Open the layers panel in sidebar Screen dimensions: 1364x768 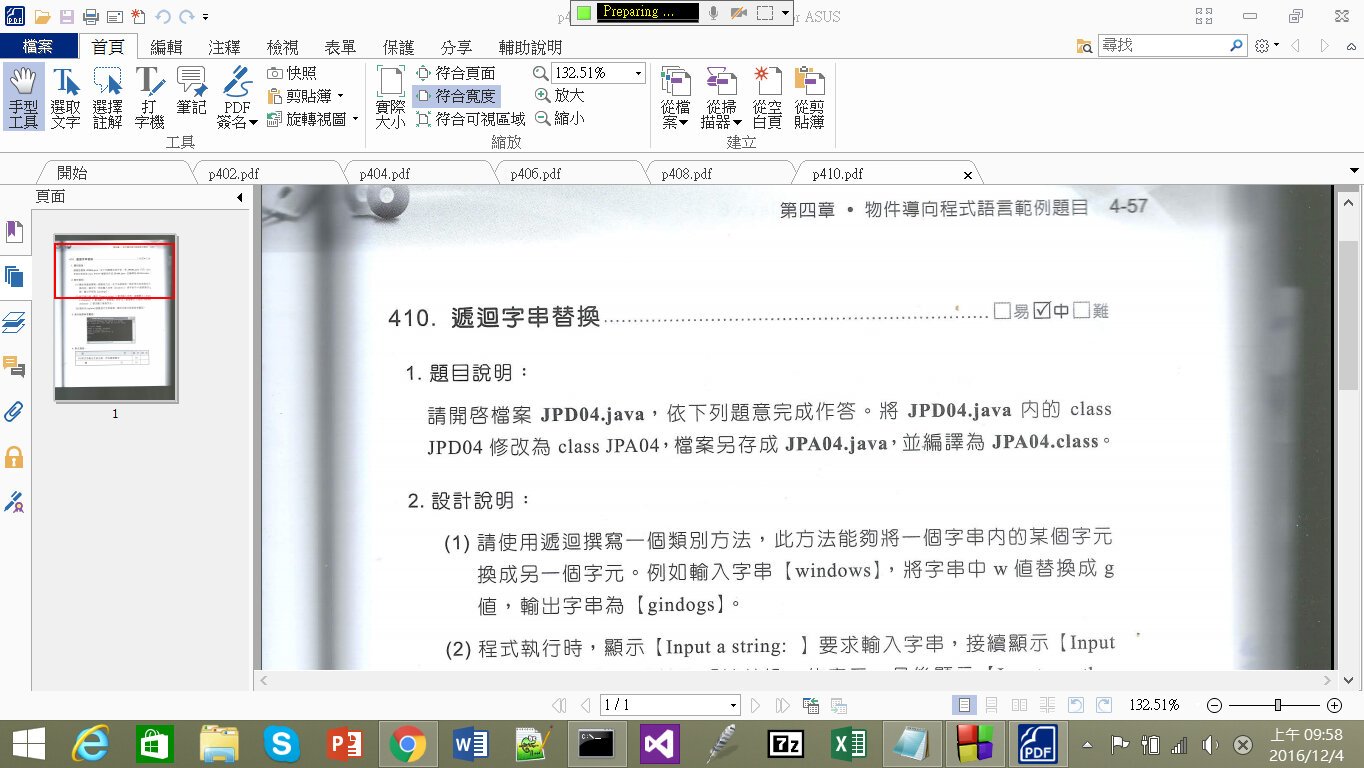coord(14,322)
